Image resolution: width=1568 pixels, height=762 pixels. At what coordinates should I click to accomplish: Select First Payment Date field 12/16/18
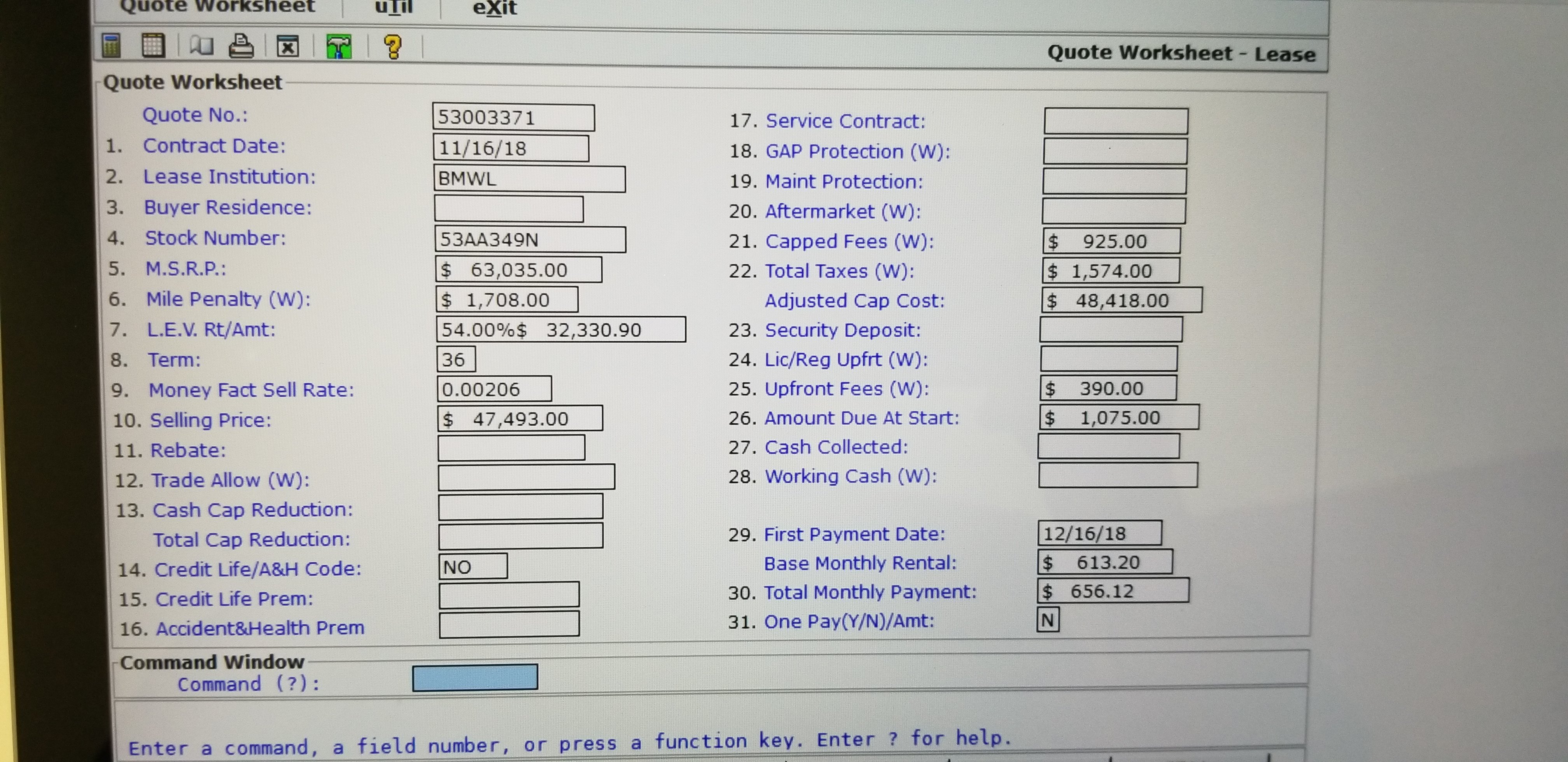(1100, 533)
